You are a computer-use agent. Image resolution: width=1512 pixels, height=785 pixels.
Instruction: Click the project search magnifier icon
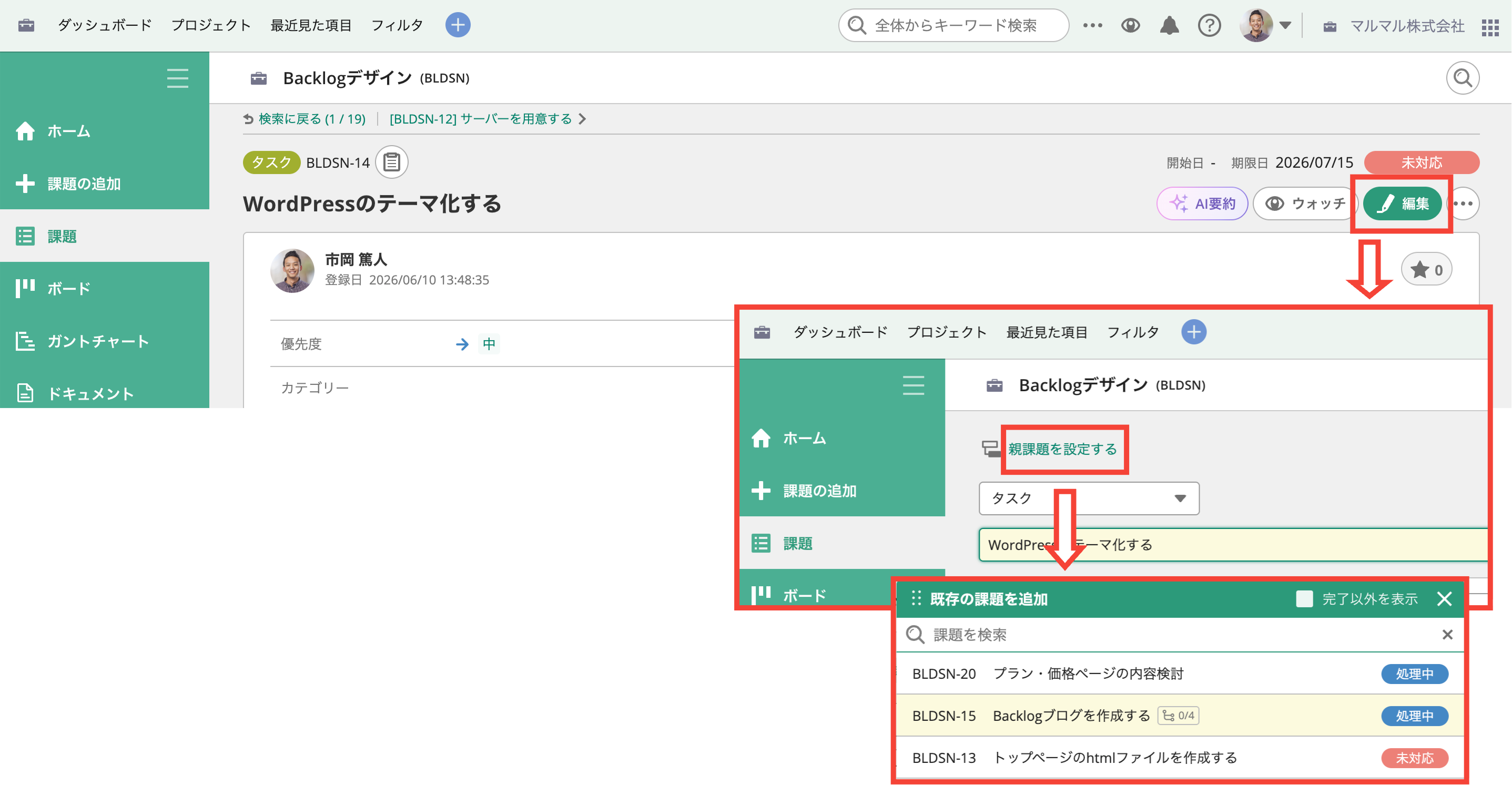(x=1462, y=78)
